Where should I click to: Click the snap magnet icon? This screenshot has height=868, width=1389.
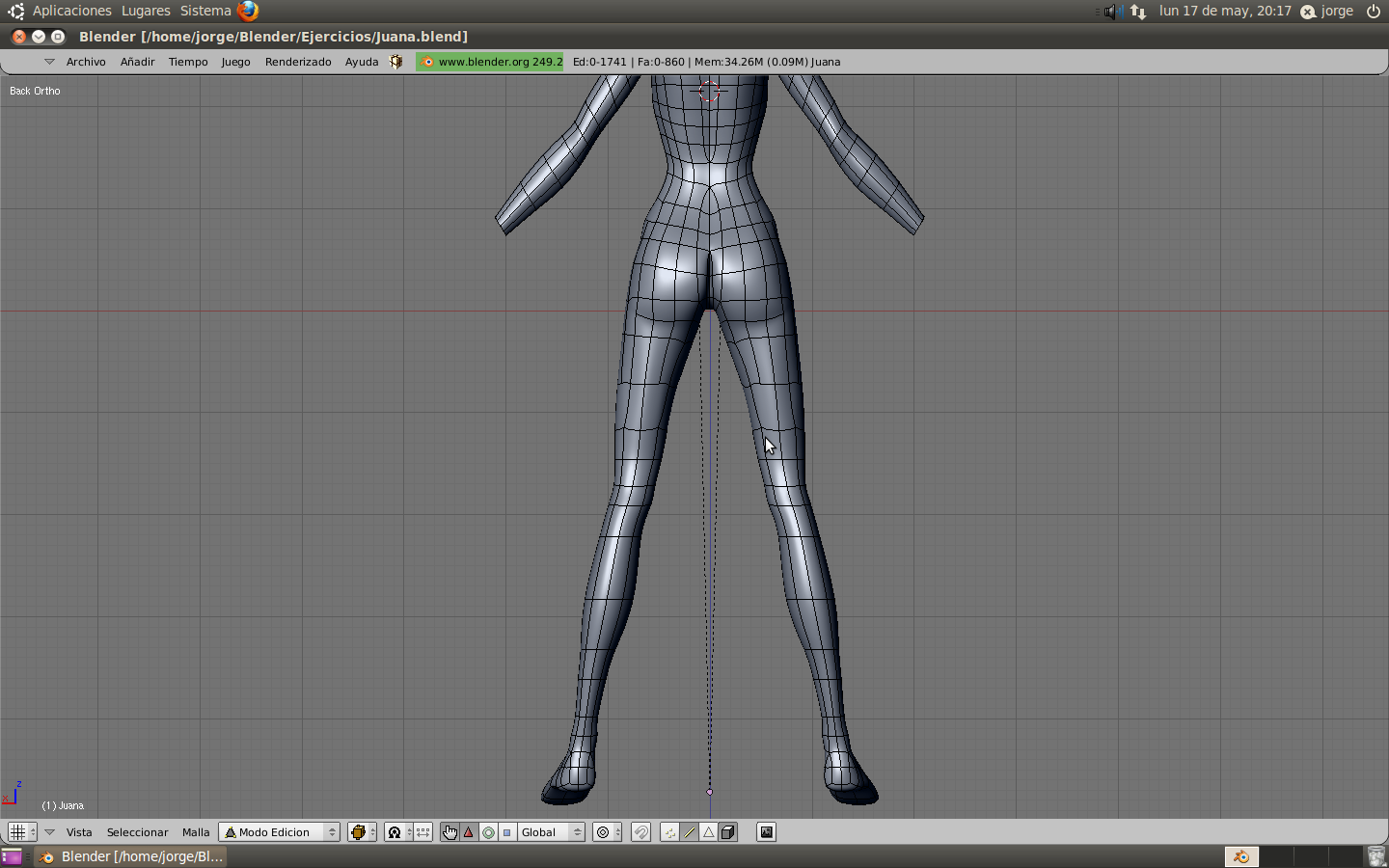tap(640, 832)
